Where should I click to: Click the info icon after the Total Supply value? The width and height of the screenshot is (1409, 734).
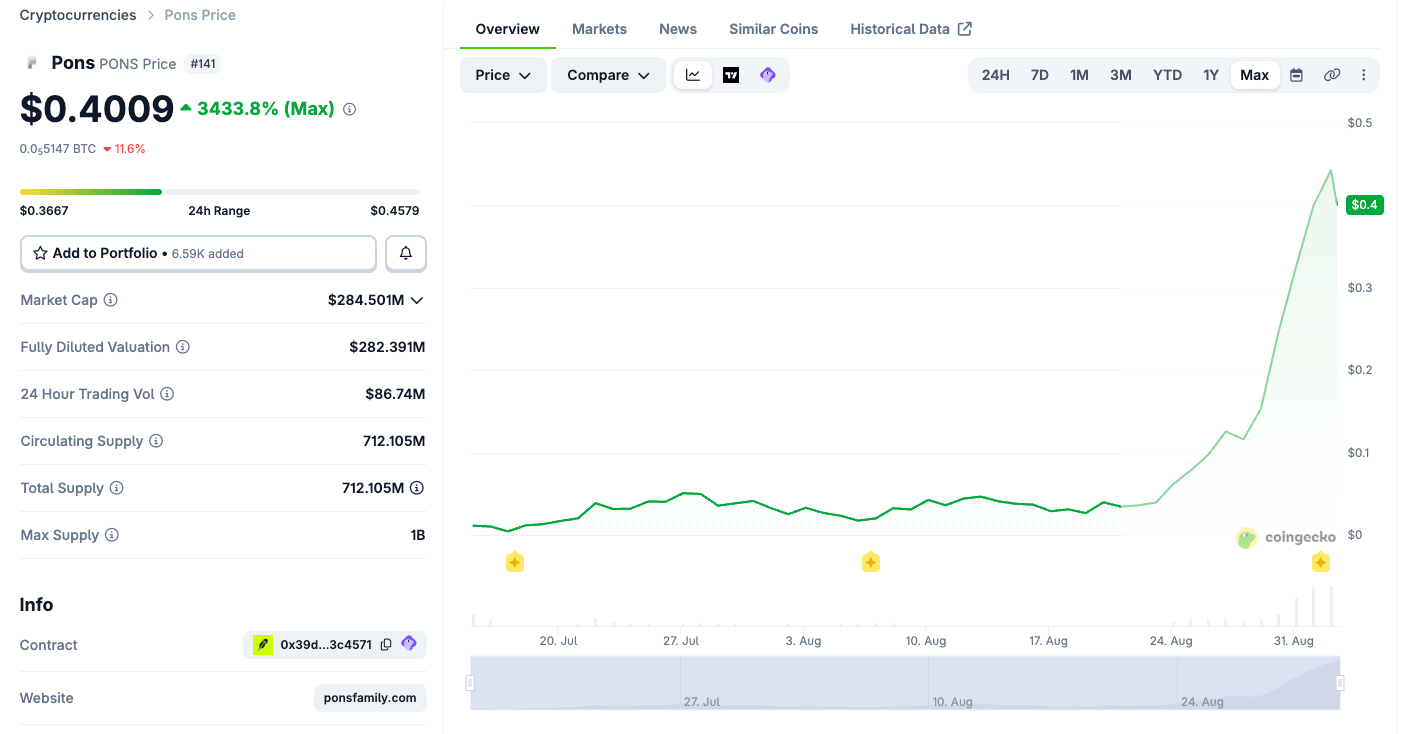[x=417, y=488]
